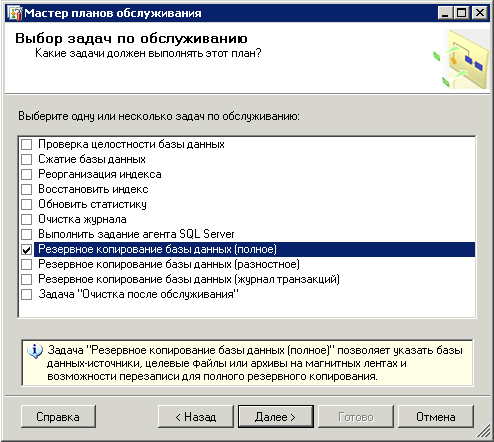Enable the differential backup (разностное) checkbox

pyautogui.click(x=26, y=264)
